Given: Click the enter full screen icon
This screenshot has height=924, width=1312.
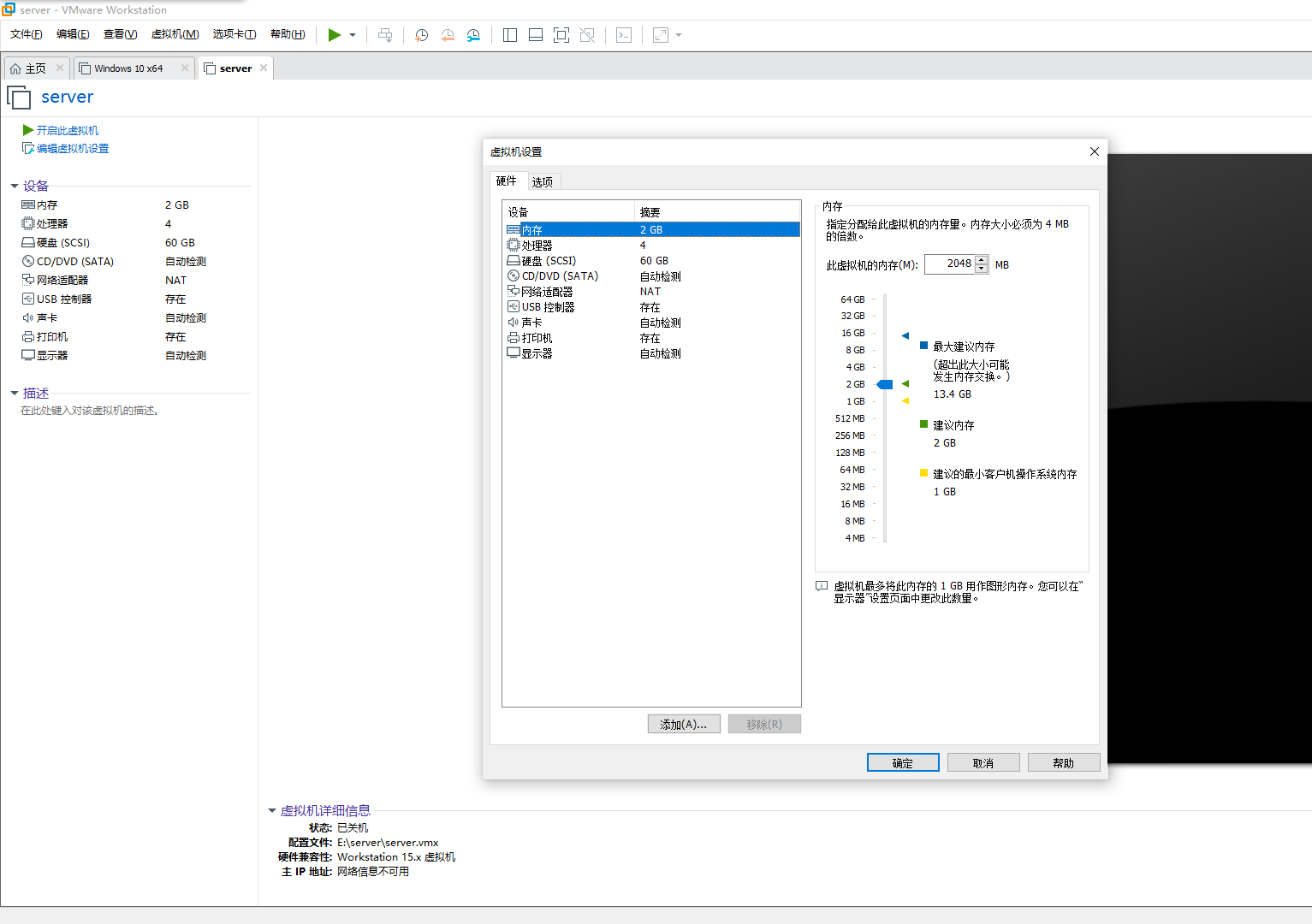Looking at the screenshot, I should tap(561, 35).
